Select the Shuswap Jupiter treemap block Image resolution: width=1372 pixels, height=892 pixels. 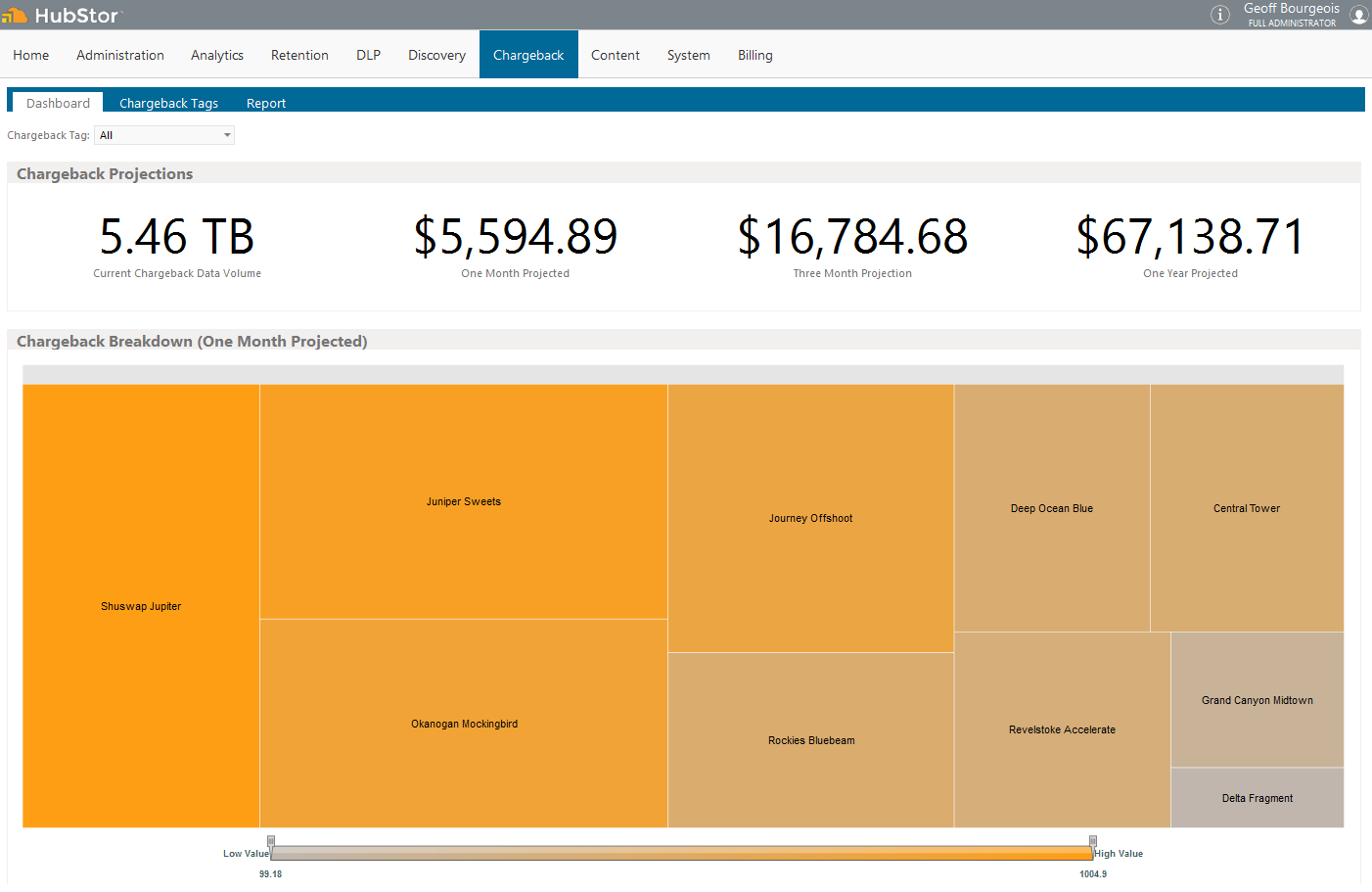click(x=141, y=606)
